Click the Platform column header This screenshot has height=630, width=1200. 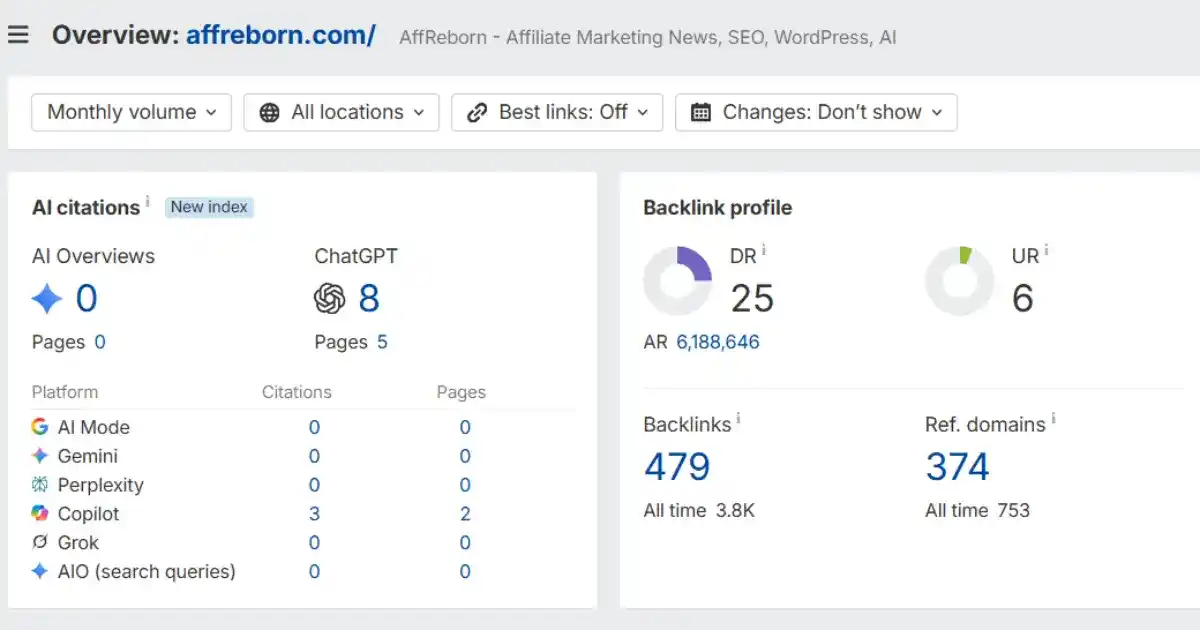65,392
